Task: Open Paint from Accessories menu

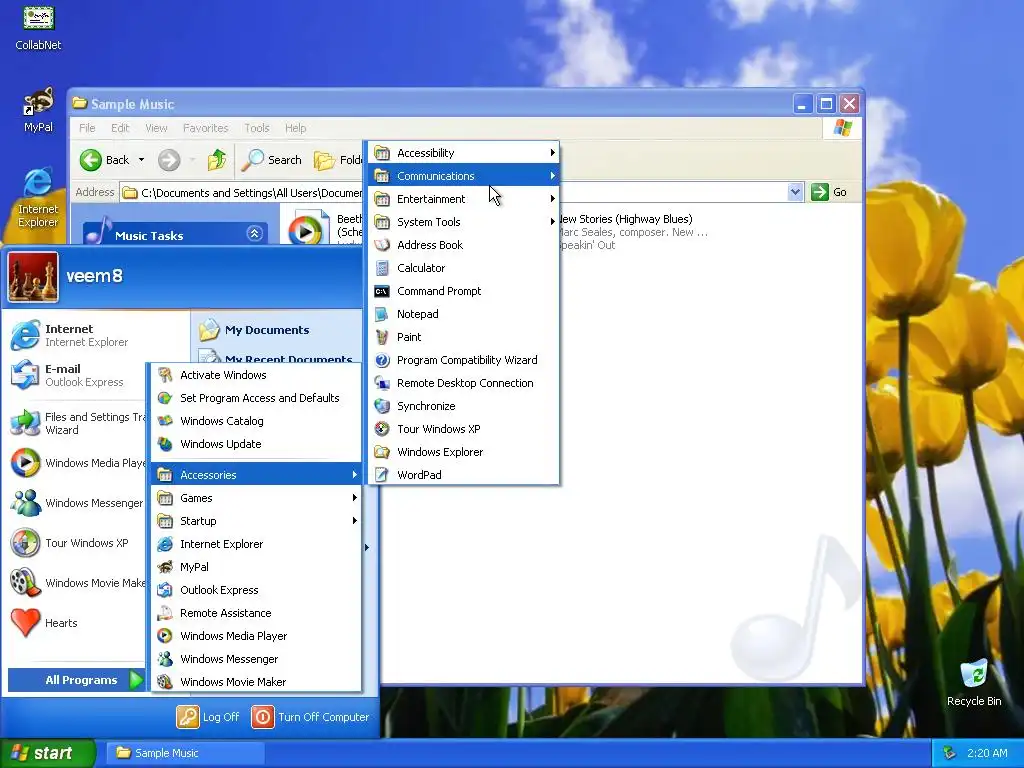Action: click(x=464, y=337)
